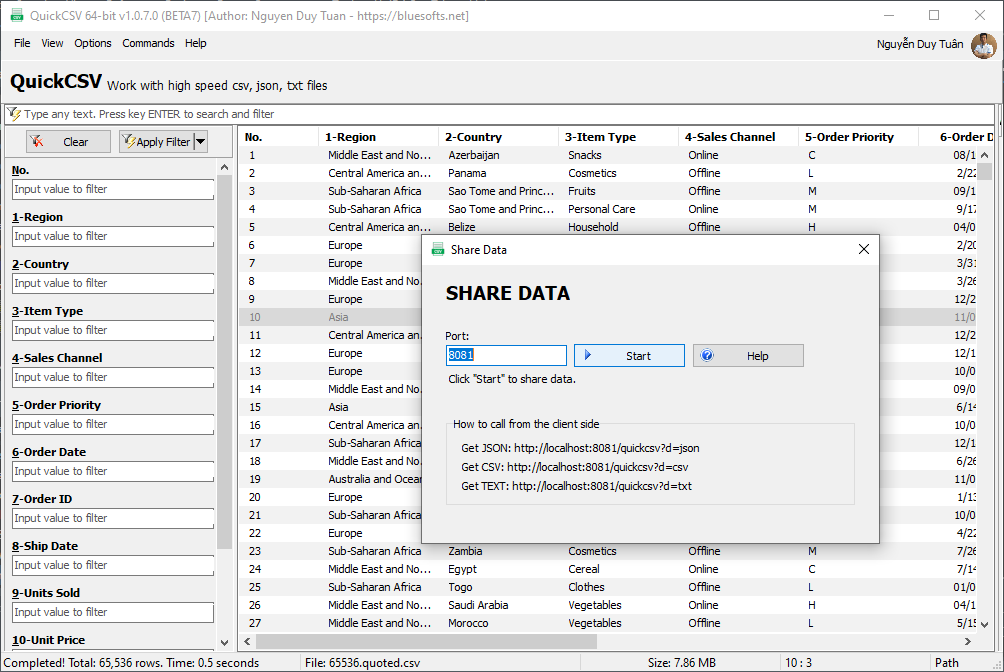Click the 9-Units Sold filter input
Image resolution: width=1004 pixels, height=672 pixels.
pyautogui.click(x=113, y=612)
